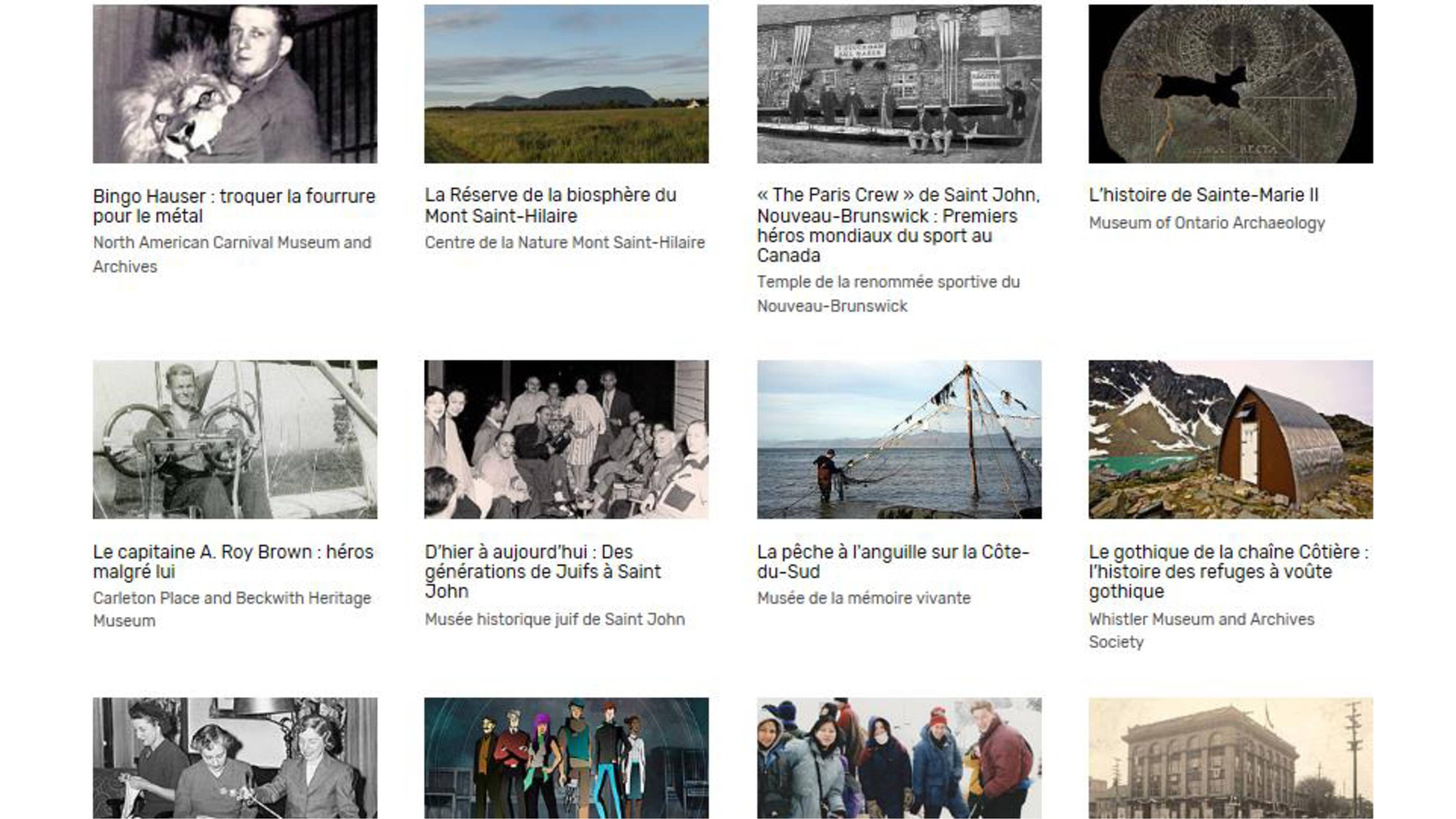Click 'Temple de la renommée sportive' museum text
The width and height of the screenshot is (1456, 819).
[889, 294]
